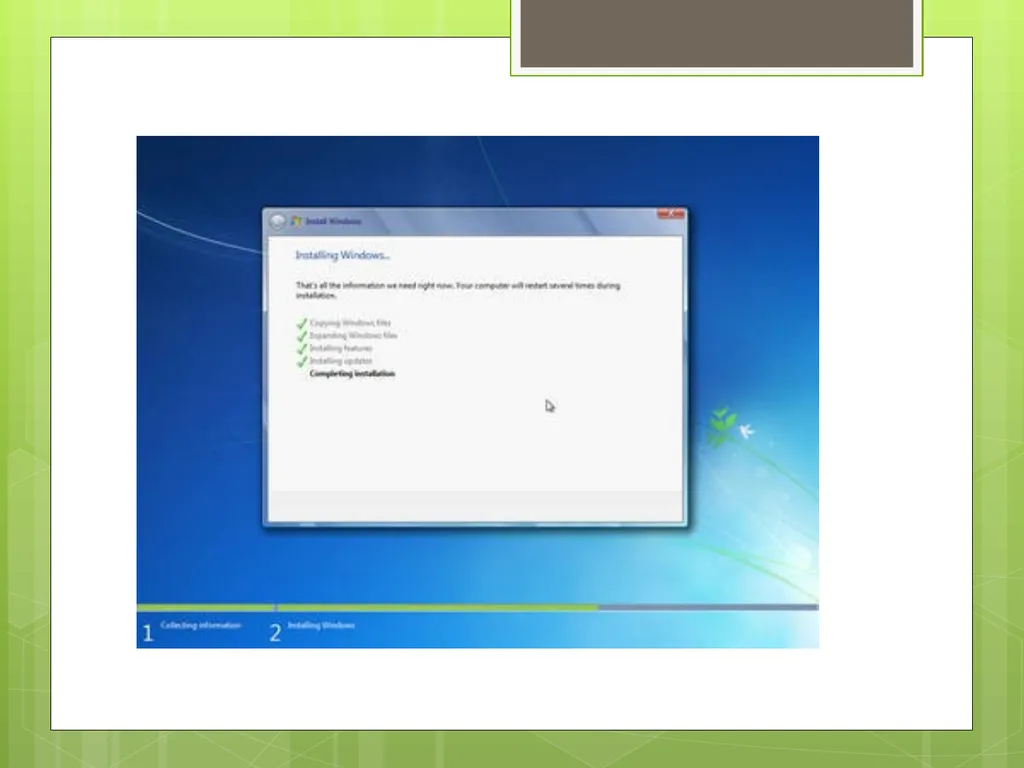Click the checkmark beside Installing updates
The height and width of the screenshot is (768, 1024).
[302, 361]
